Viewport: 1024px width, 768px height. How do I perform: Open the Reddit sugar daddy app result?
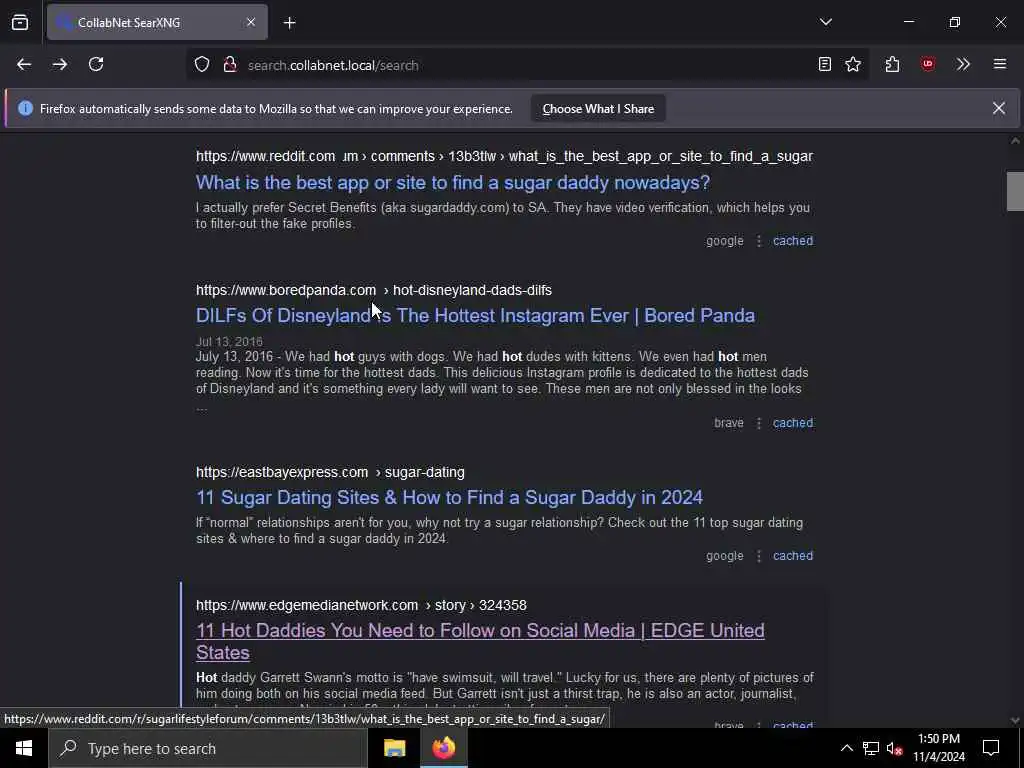453,183
